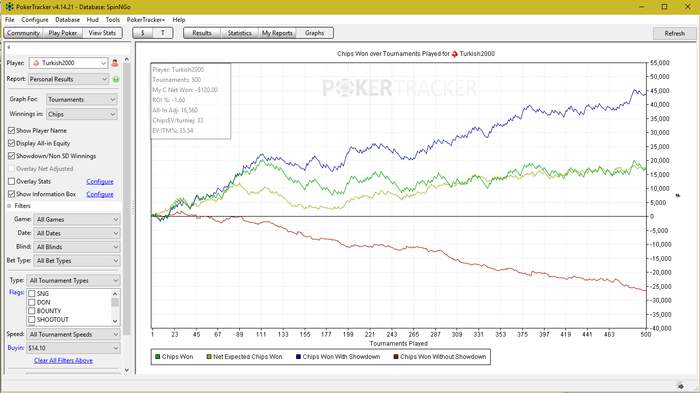The height and width of the screenshot is (393, 700).
Task: Open the Statistics tab
Action: tap(239, 33)
